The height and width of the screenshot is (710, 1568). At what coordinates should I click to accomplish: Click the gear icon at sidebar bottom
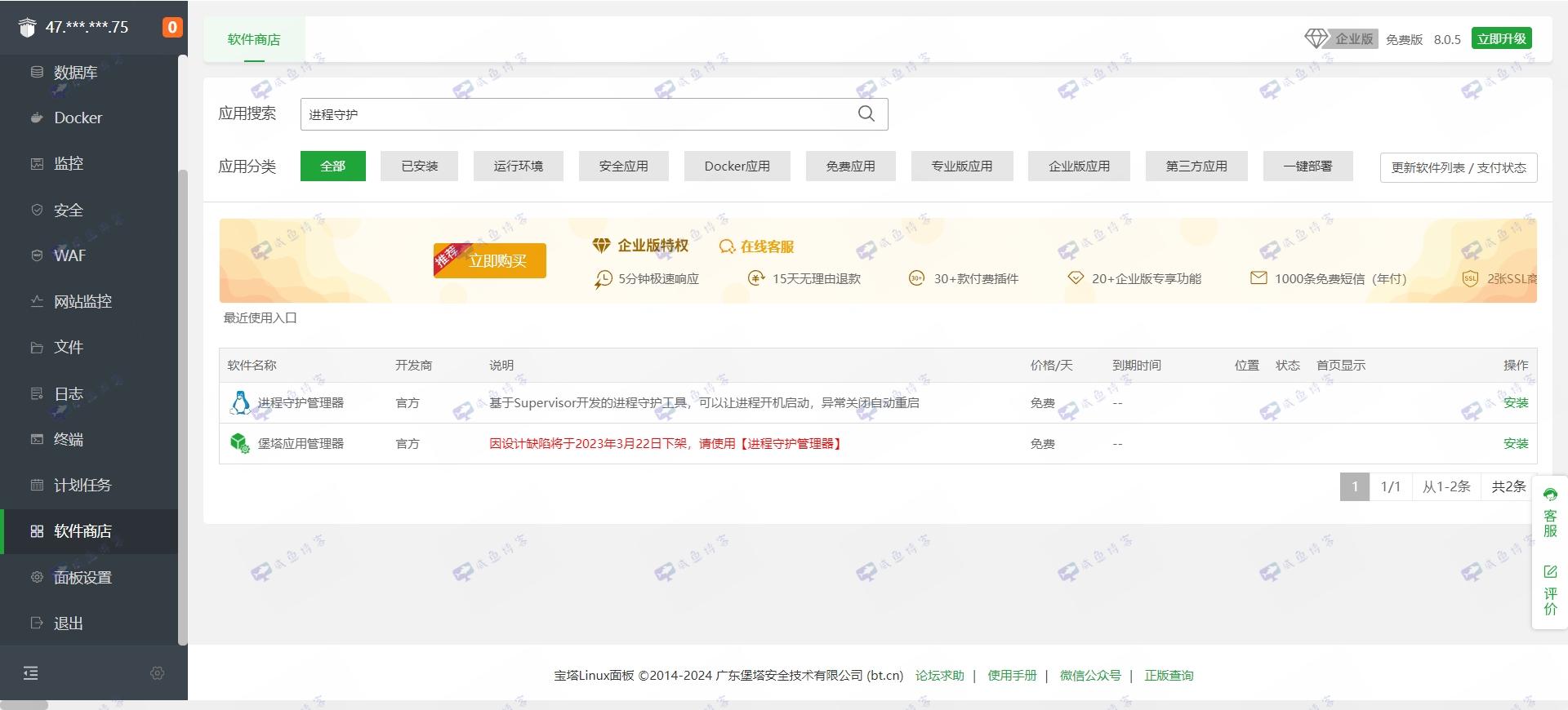[158, 673]
